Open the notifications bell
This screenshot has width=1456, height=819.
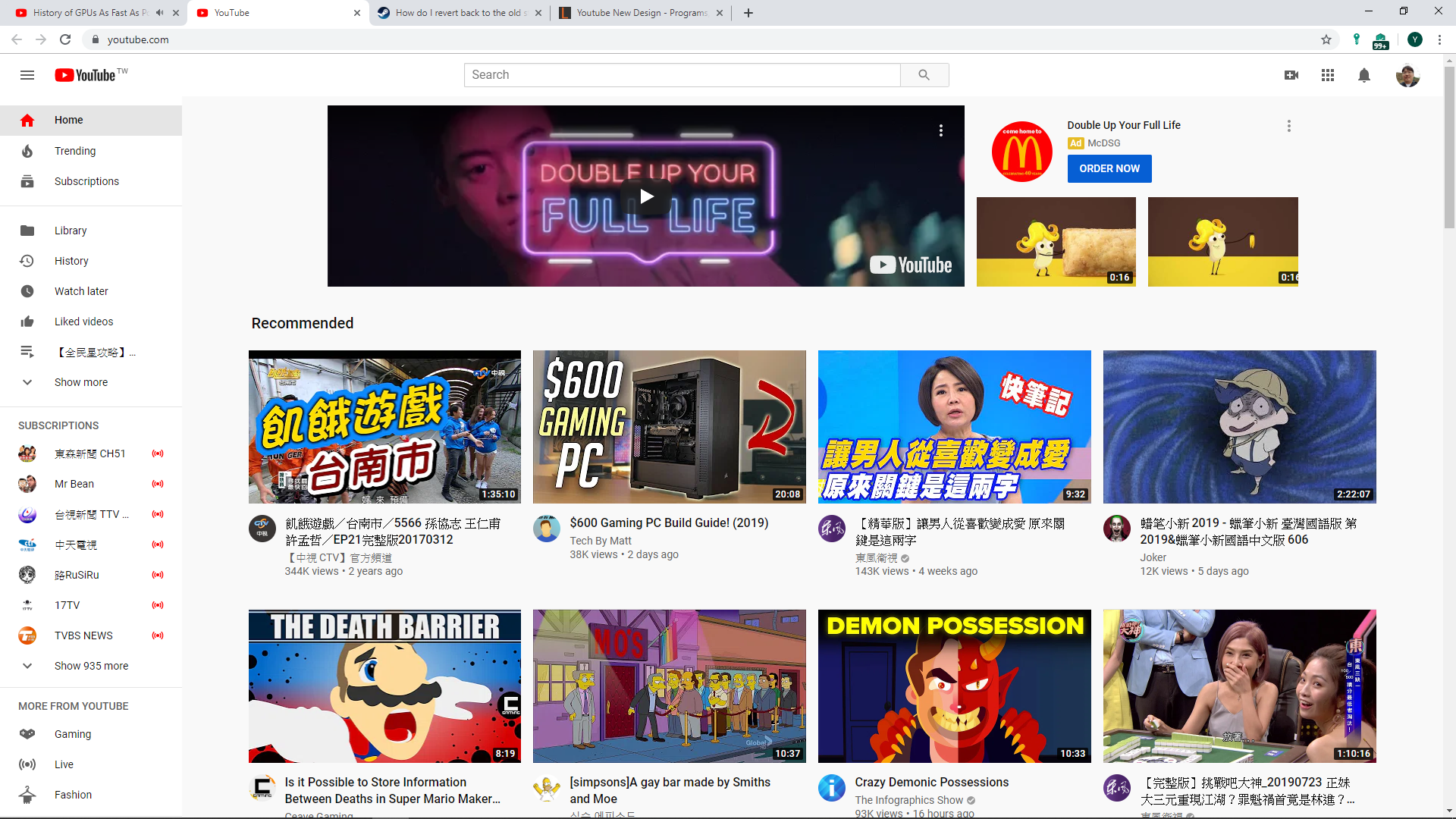point(1363,75)
